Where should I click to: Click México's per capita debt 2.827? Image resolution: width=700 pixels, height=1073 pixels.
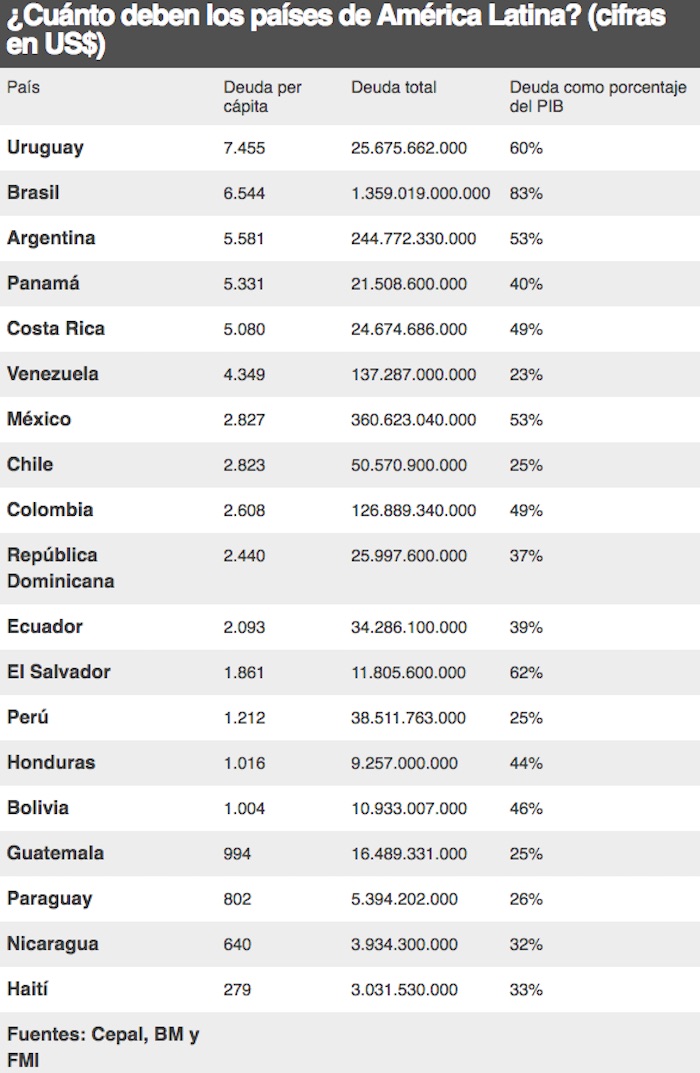pos(244,419)
